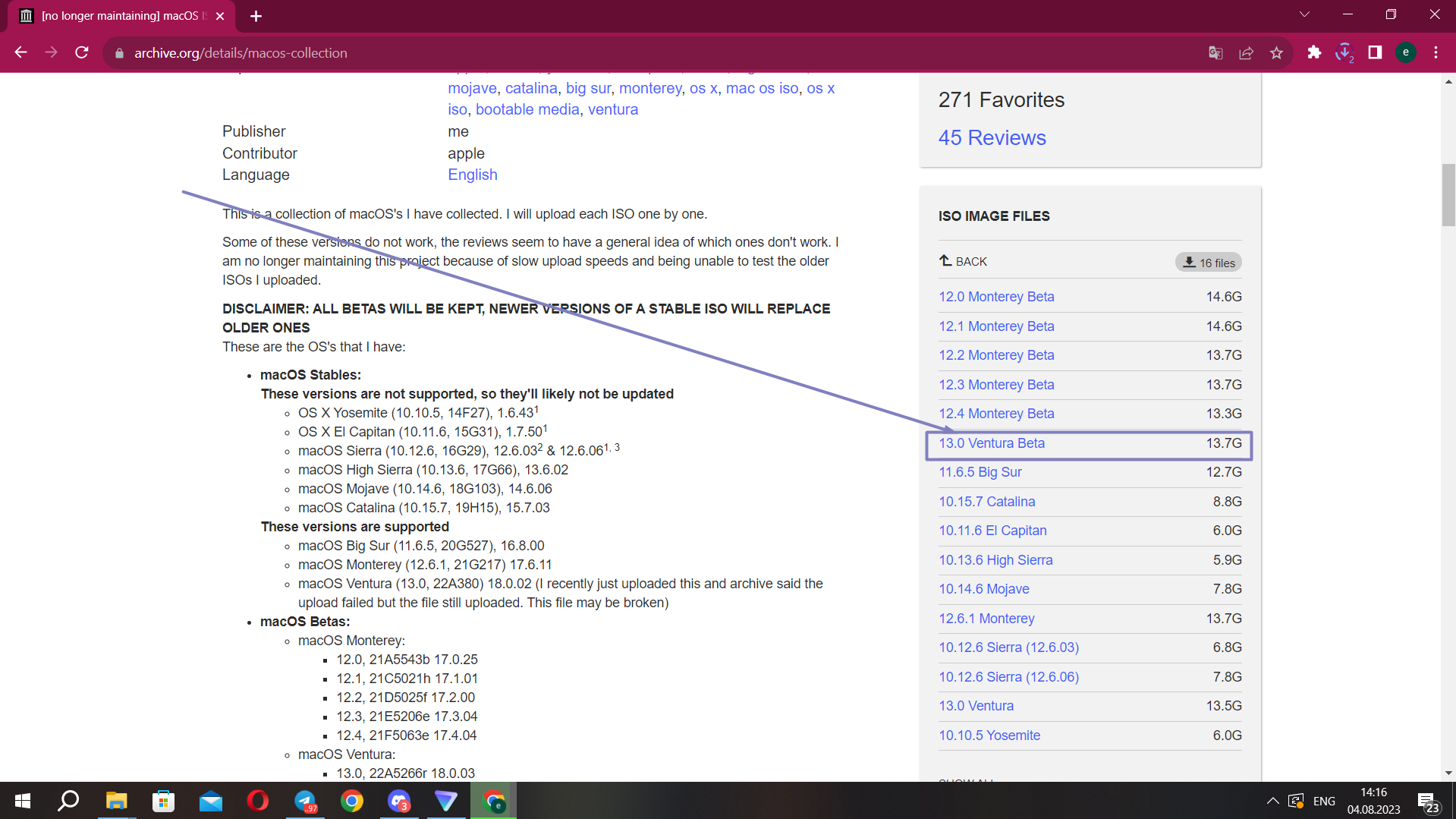Open the Chrome profile avatar

(1406, 52)
